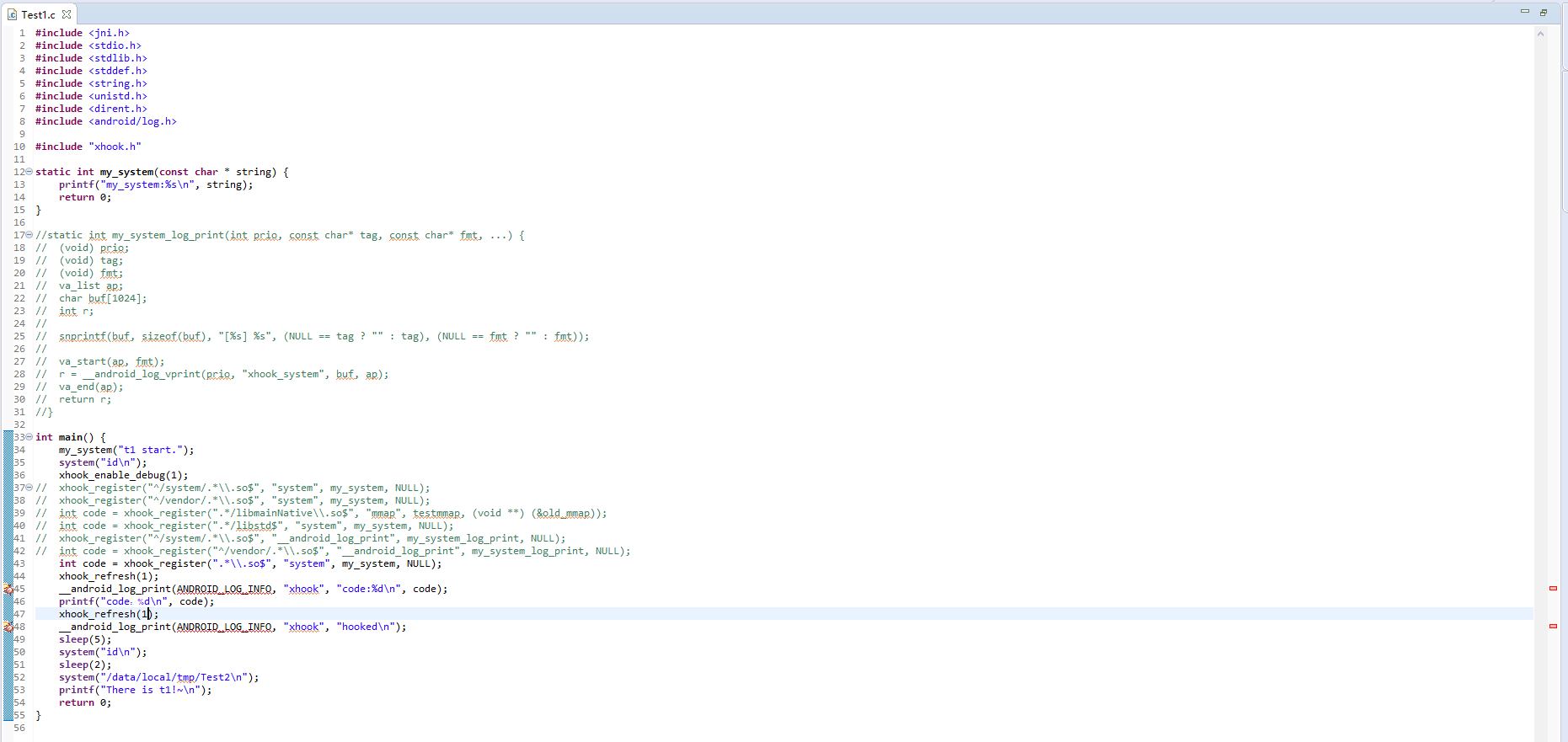Click the '__android_log_print' line with "code:%d\n"
This screenshot has width=1568, height=742.
[254, 589]
